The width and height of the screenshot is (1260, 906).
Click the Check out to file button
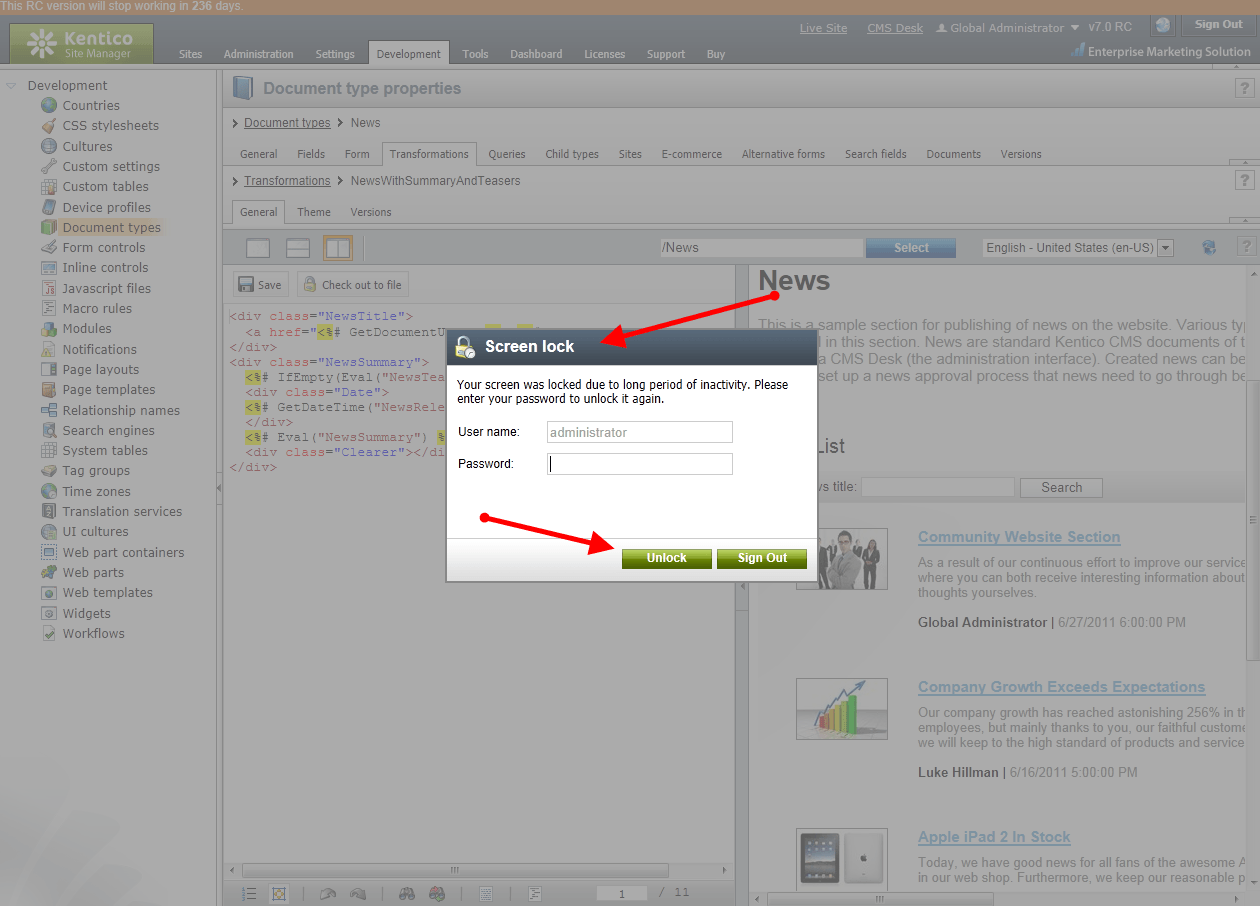(352, 284)
